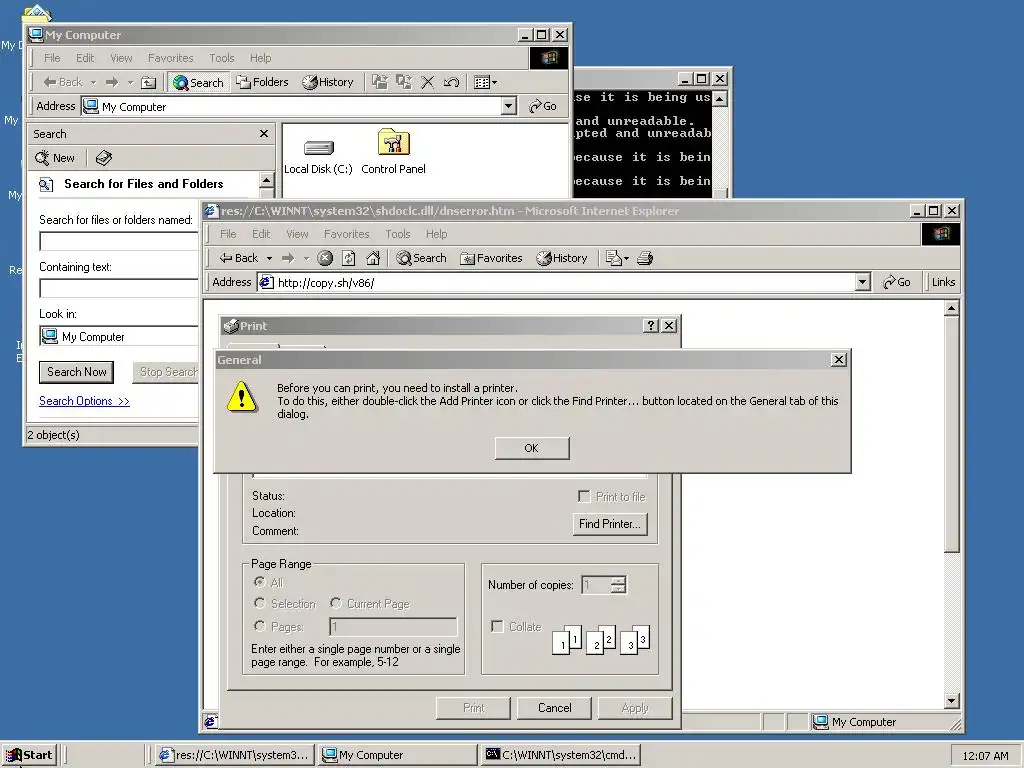Screen dimensions: 1024x768
Task: Open Edit icon dropdown arrow in Internet Explorer
Action: click(x=626, y=259)
